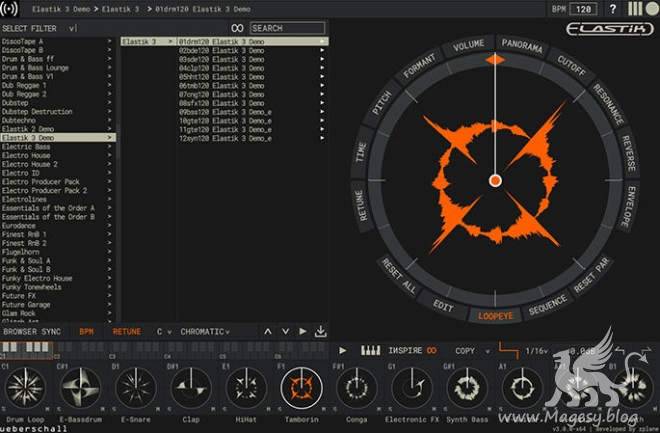This screenshot has height=433, width=660.
Task: Select the HiHat sample pad
Action: coord(246,388)
